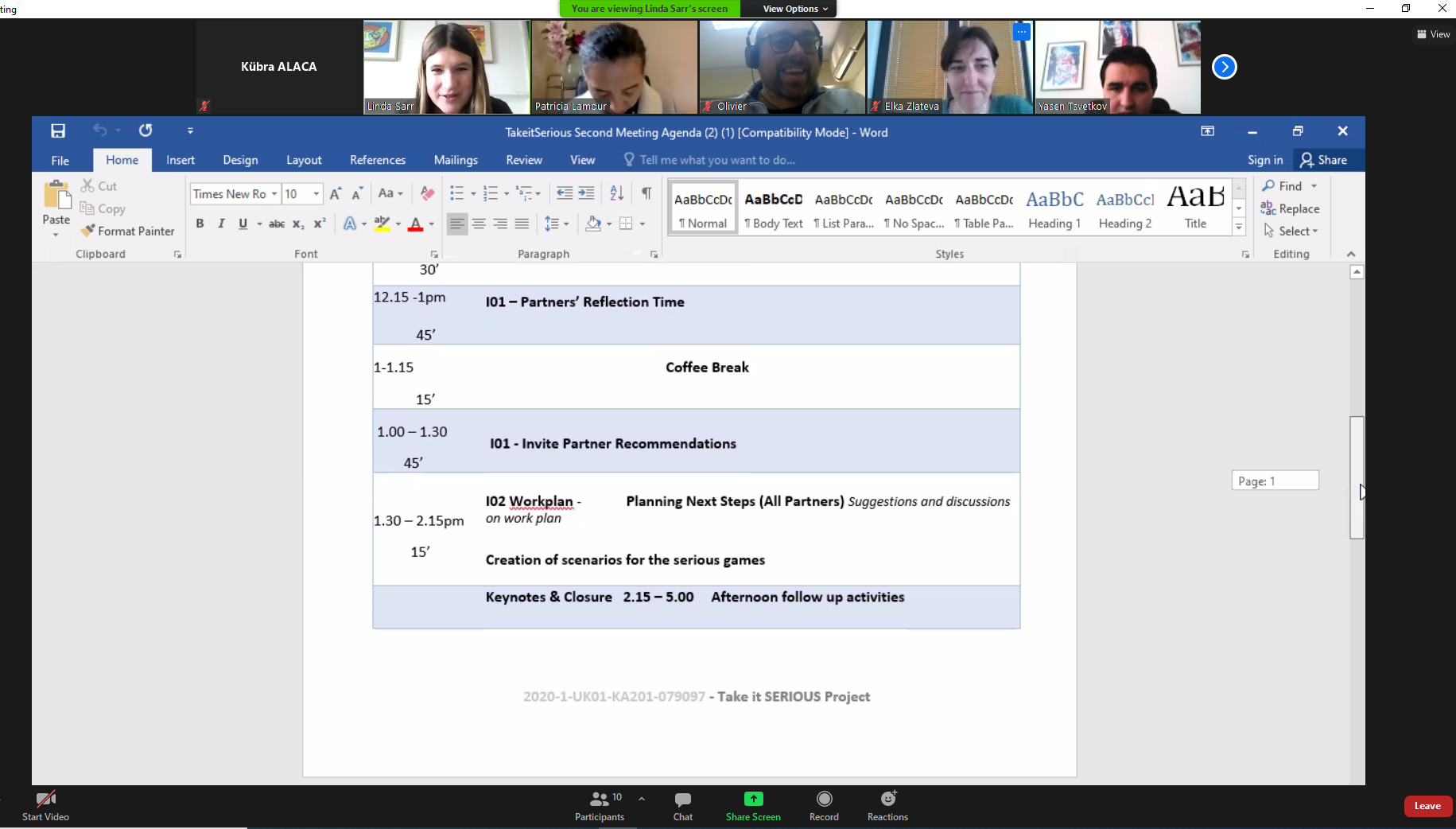Toggle Show/Hide paragraph marks
The height and width of the screenshot is (829, 1456).
(x=646, y=193)
